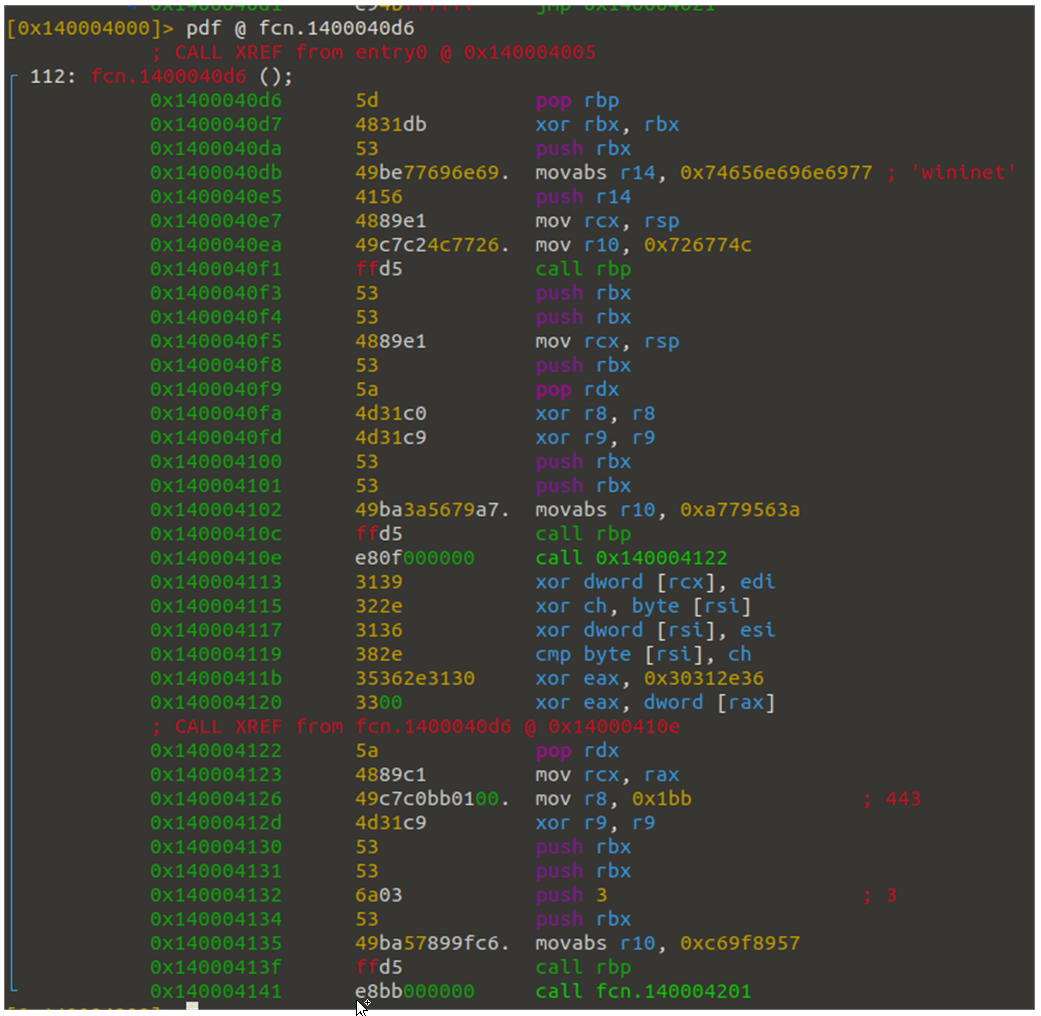Select the 'xor eax, dword [rax]' instruction
This screenshot has width=1041, height=1016.
[x=655, y=702]
